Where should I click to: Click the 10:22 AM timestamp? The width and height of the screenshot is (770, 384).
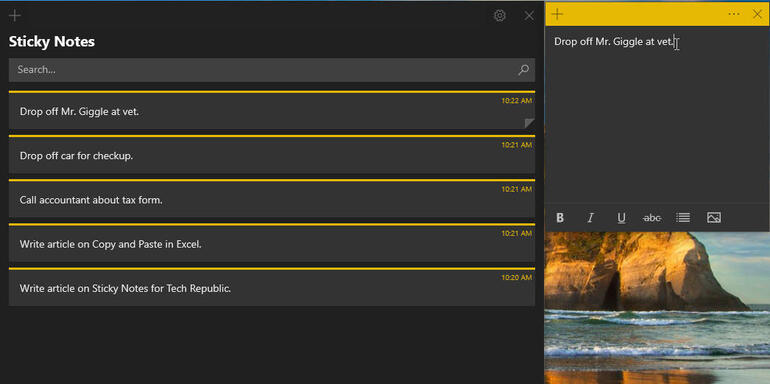tap(517, 101)
